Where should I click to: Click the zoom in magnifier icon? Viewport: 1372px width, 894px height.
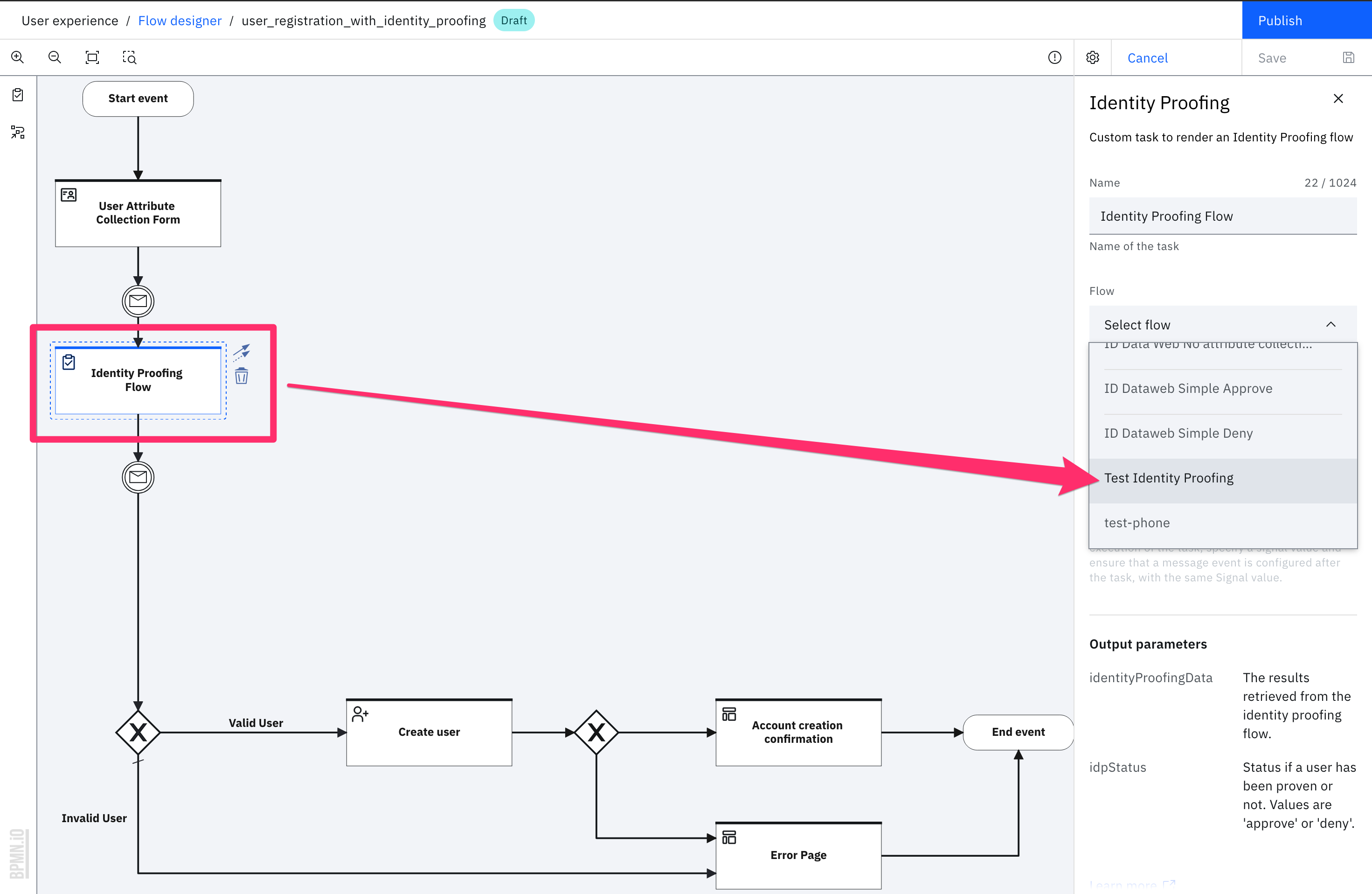[x=17, y=57]
